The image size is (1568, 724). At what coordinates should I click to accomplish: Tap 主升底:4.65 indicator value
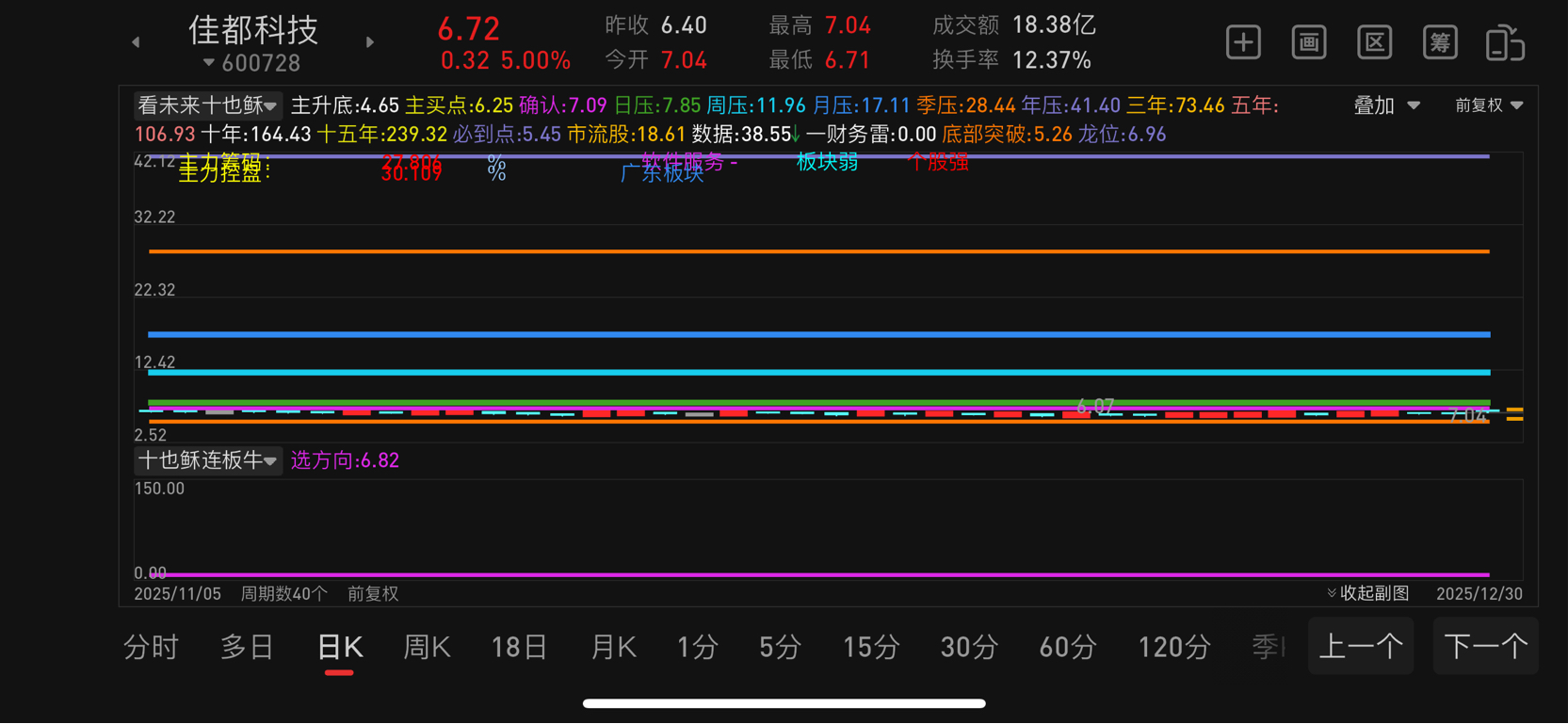pos(345,105)
